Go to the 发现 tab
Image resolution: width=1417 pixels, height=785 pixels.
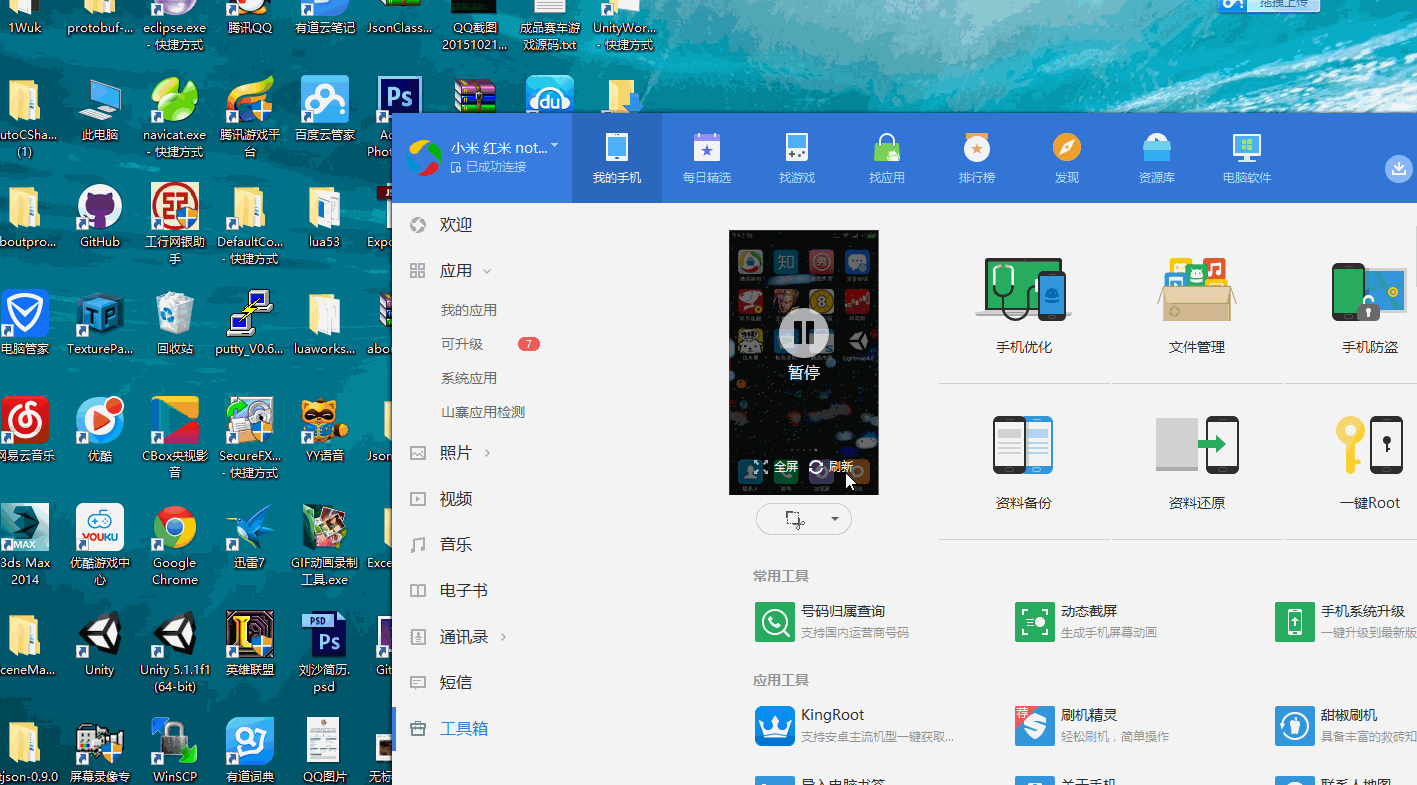[1067, 158]
